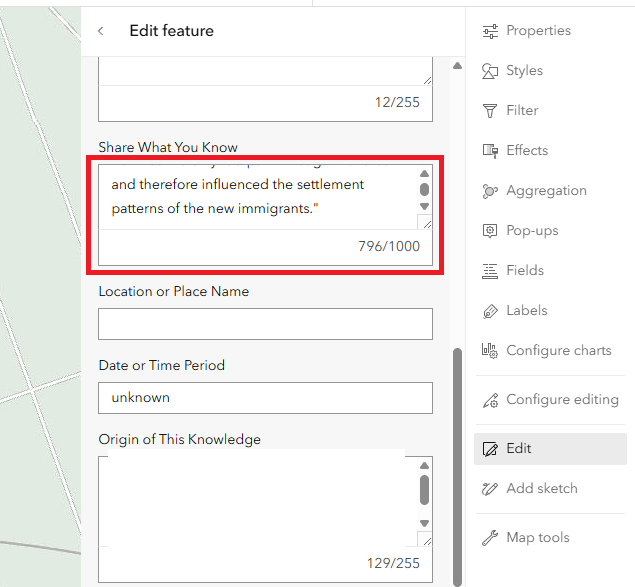Click the Fields label in sidebar
This screenshot has height=587, width=635.
tap(525, 271)
